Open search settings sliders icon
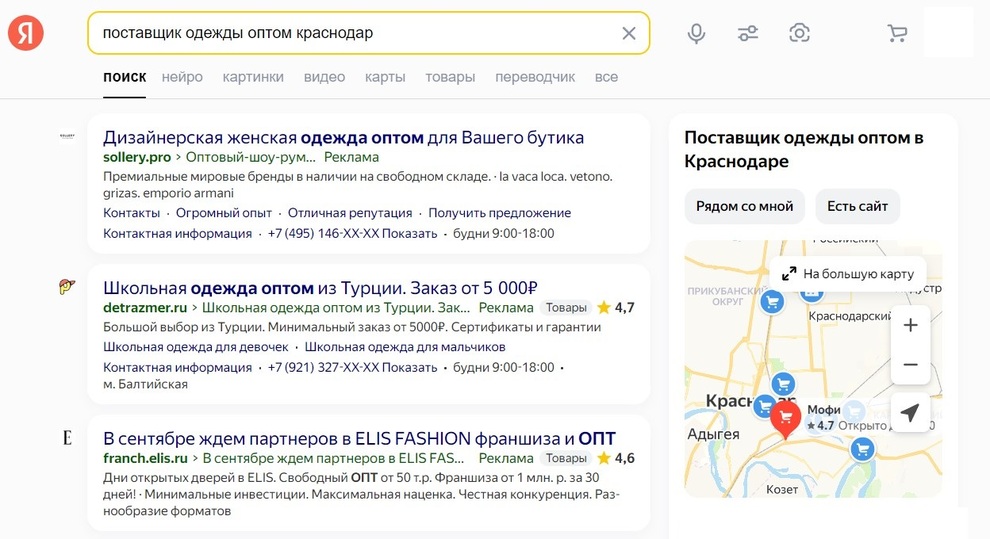This screenshot has width=990, height=539. click(x=748, y=33)
